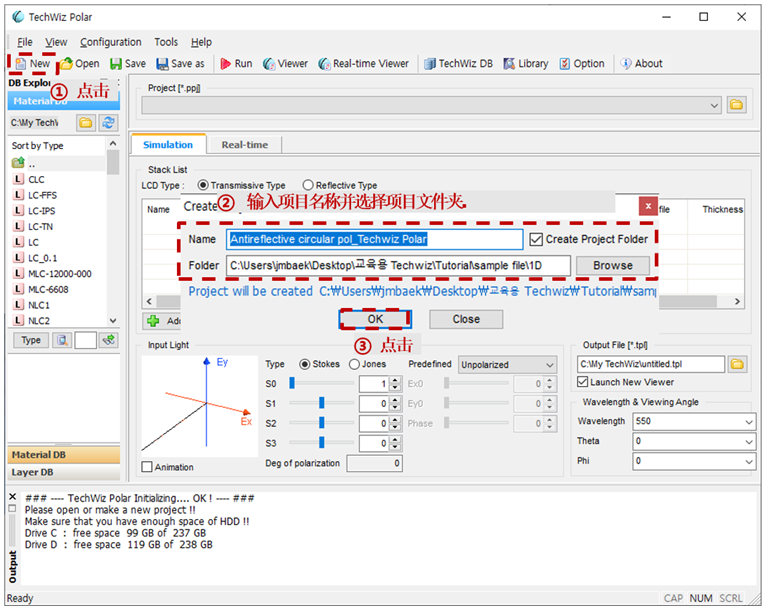
Task: Click the Option toolbar icon
Action: [581, 64]
